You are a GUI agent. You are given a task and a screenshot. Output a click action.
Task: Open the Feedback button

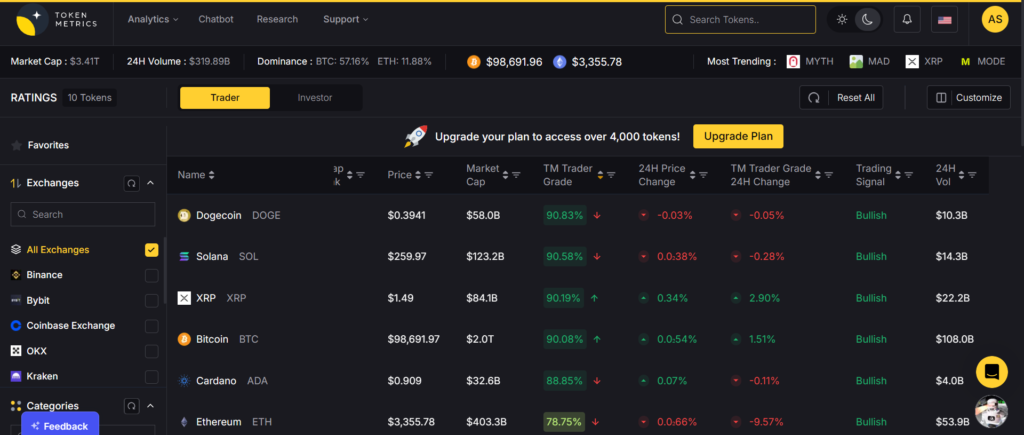pyautogui.click(x=59, y=424)
